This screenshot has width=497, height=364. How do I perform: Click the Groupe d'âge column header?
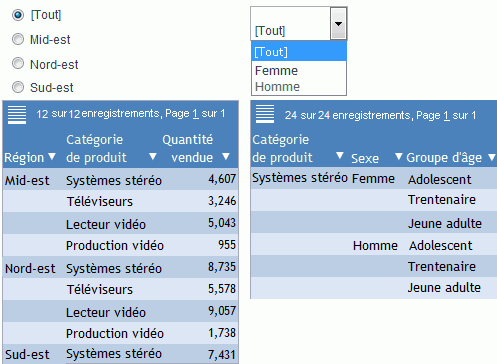(444, 158)
